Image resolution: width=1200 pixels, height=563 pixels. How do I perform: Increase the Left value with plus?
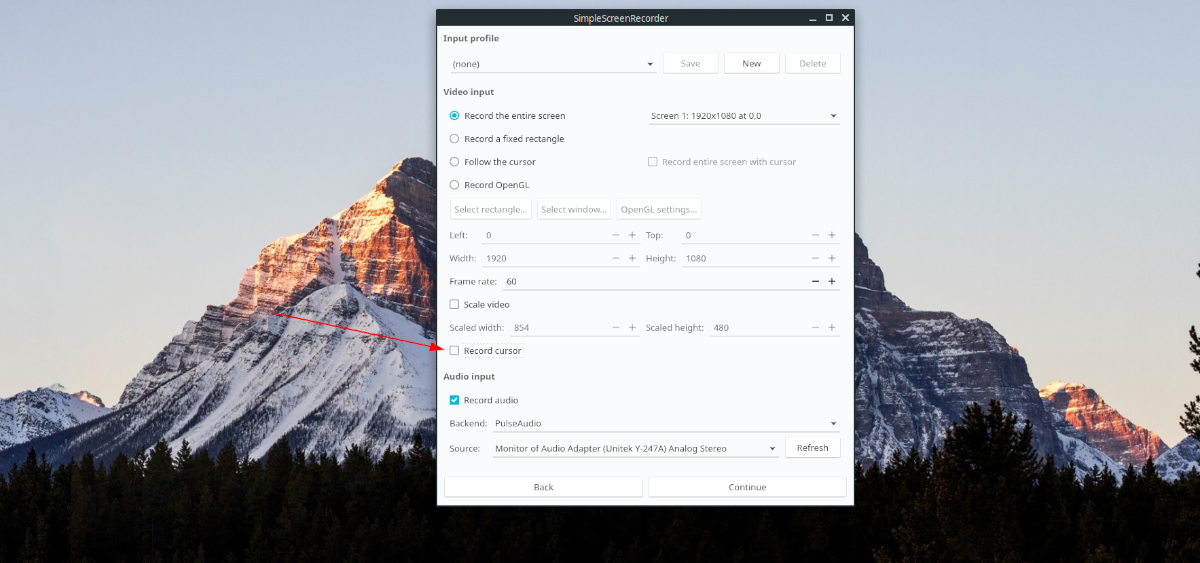[632, 235]
